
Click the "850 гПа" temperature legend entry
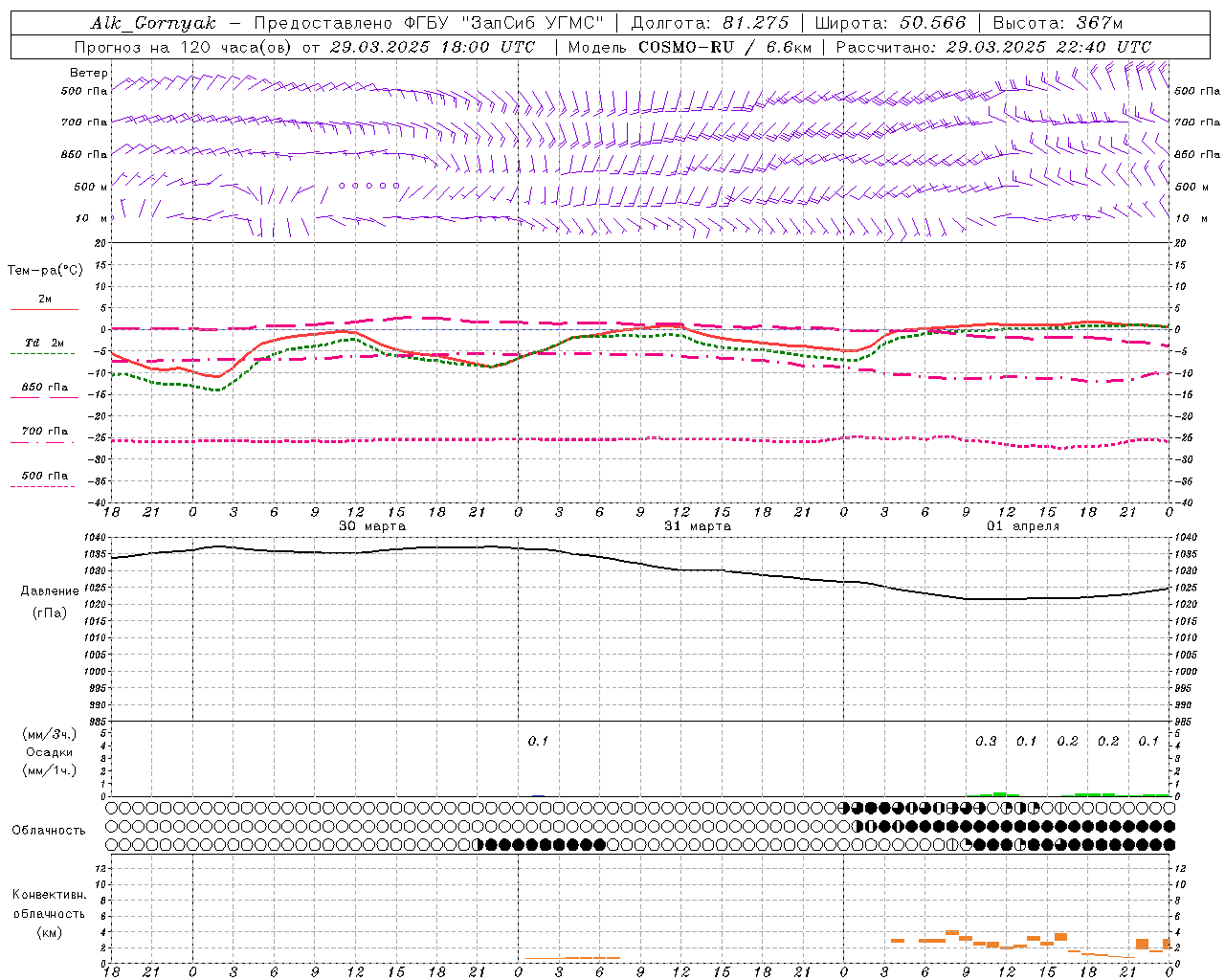point(44,388)
